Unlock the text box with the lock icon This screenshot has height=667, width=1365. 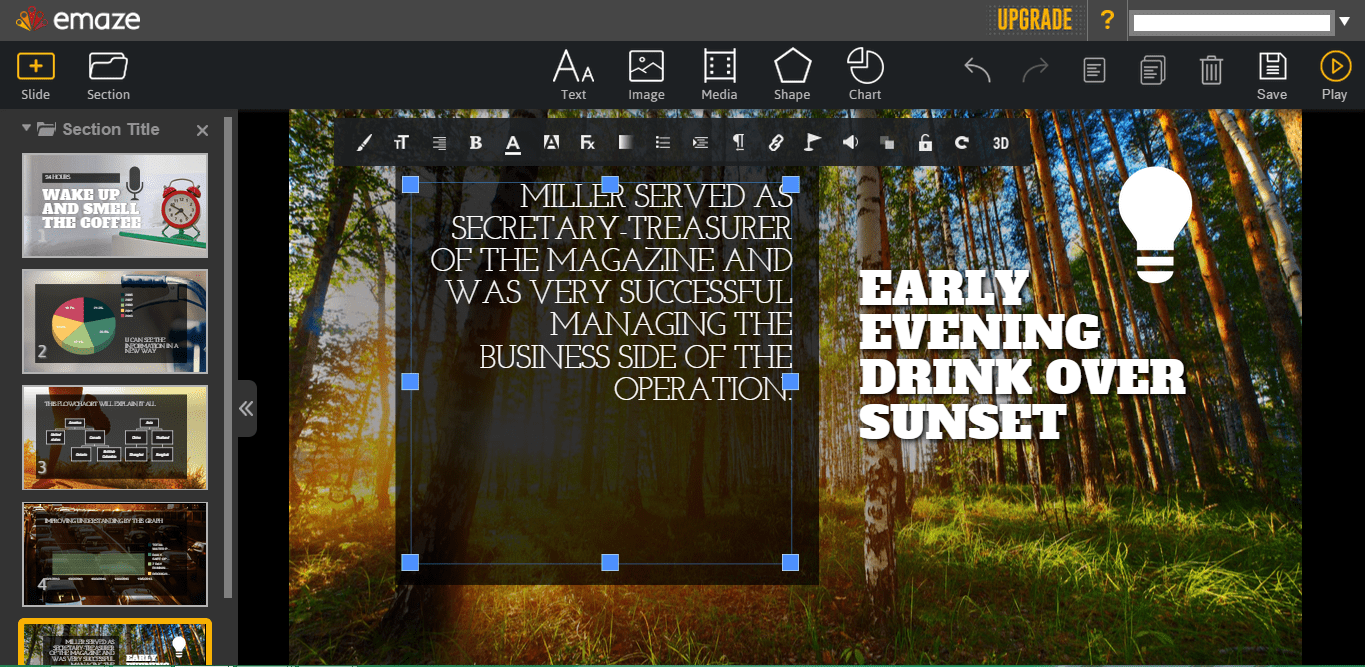[x=925, y=142]
